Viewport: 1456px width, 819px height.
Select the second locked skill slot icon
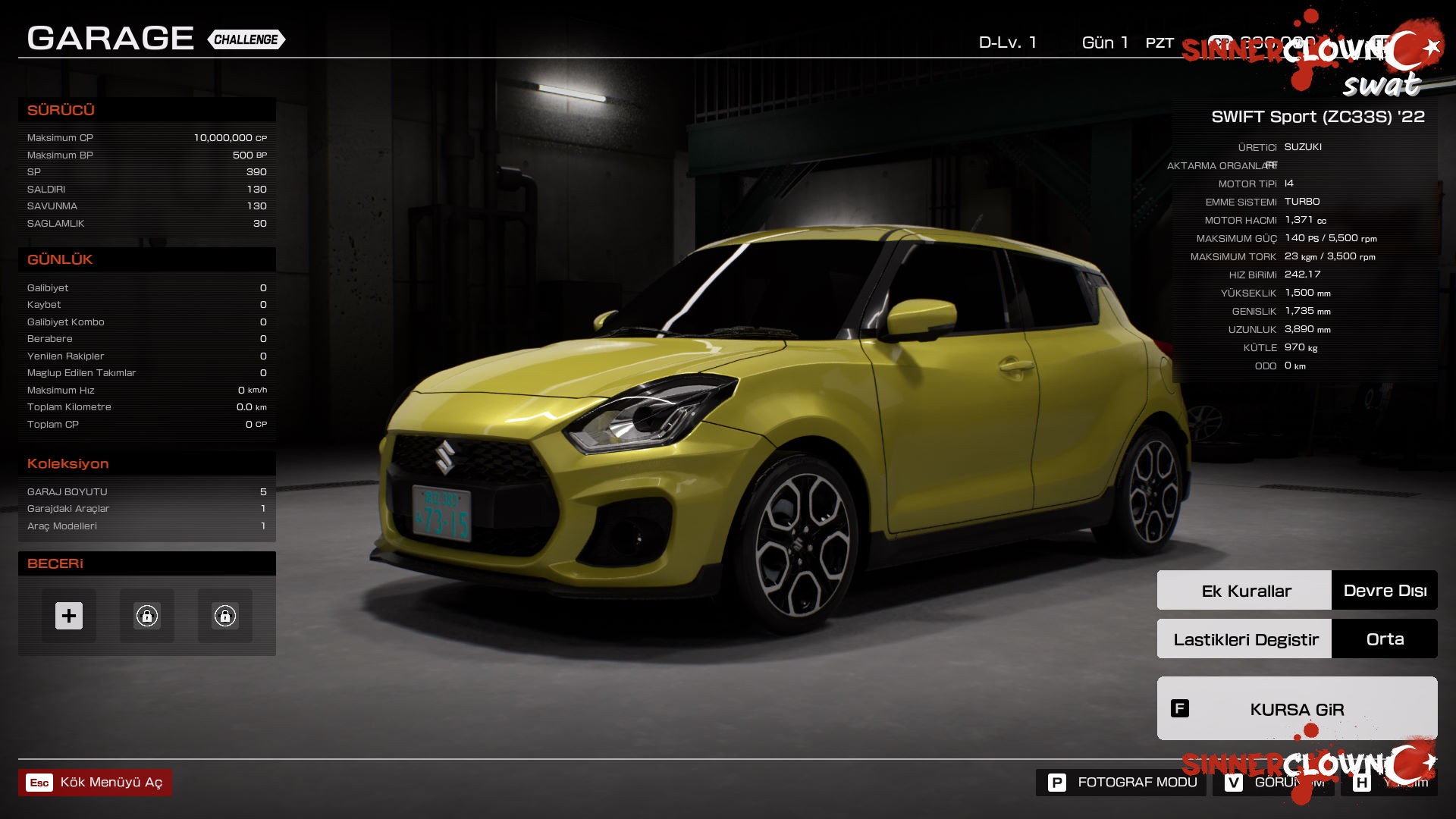click(224, 616)
